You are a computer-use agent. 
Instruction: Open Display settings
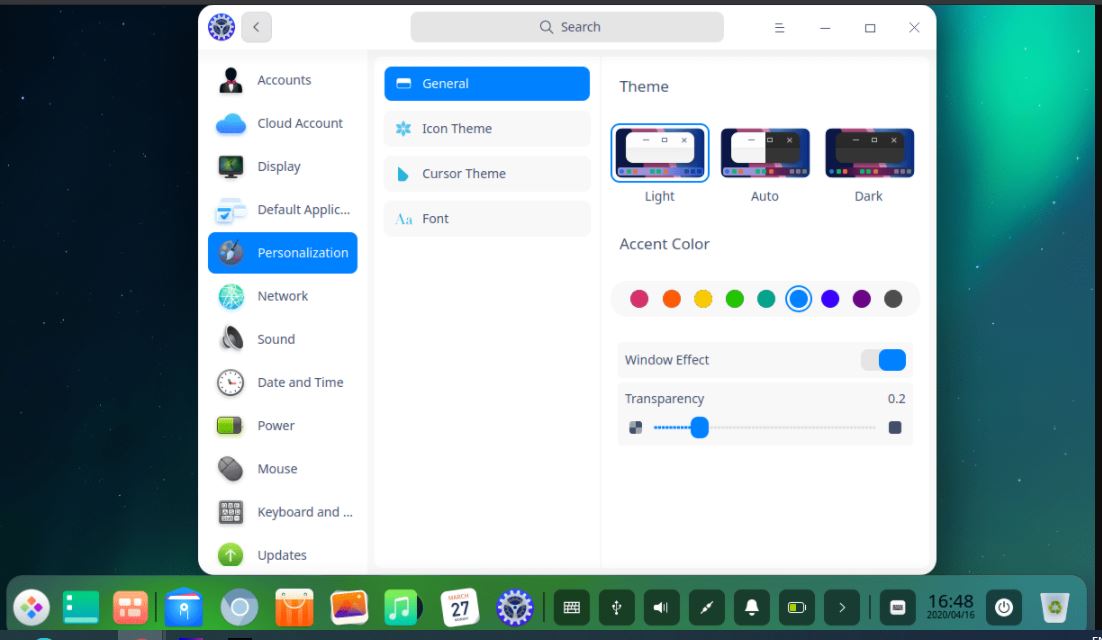point(283,166)
